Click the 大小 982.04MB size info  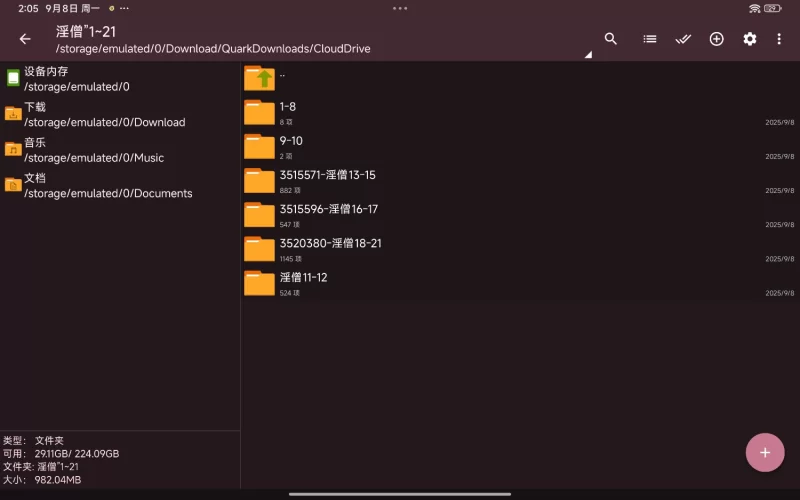pyautogui.click(x=42, y=480)
